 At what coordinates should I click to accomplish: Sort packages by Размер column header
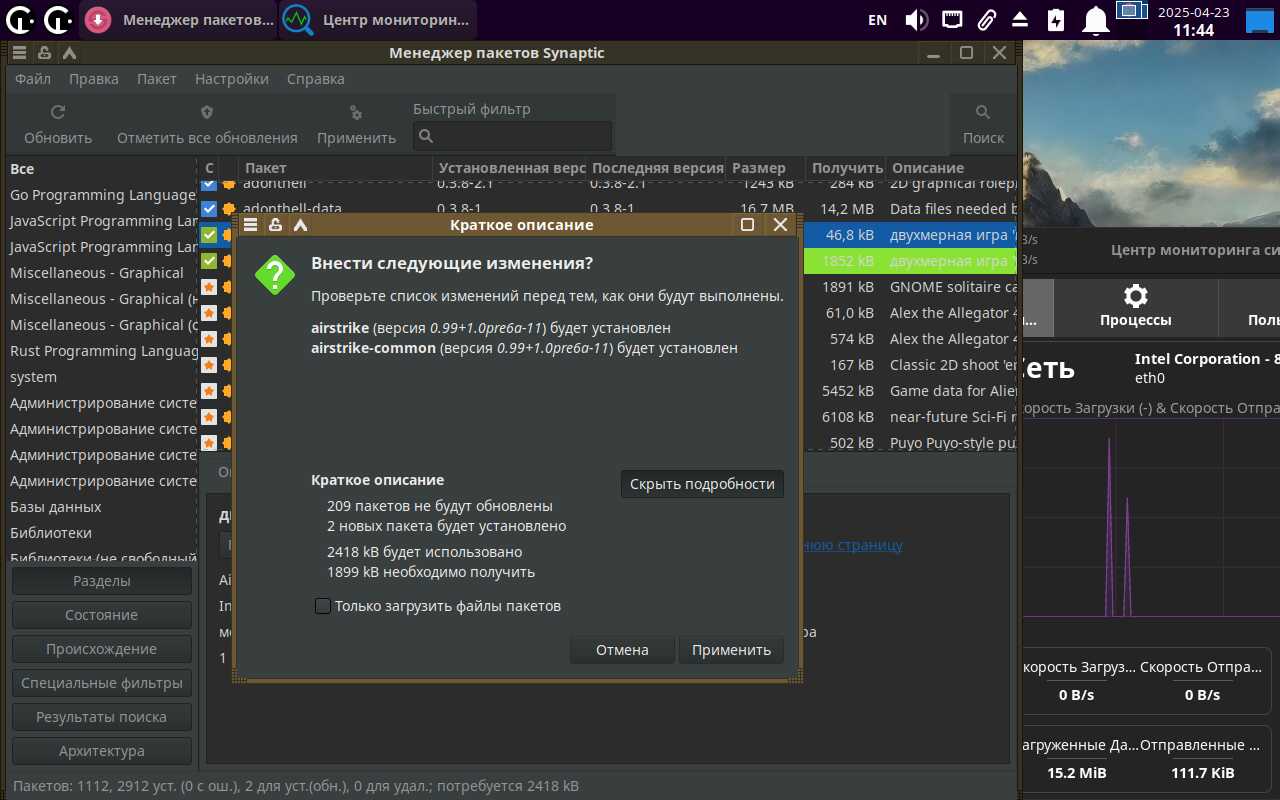[759, 168]
